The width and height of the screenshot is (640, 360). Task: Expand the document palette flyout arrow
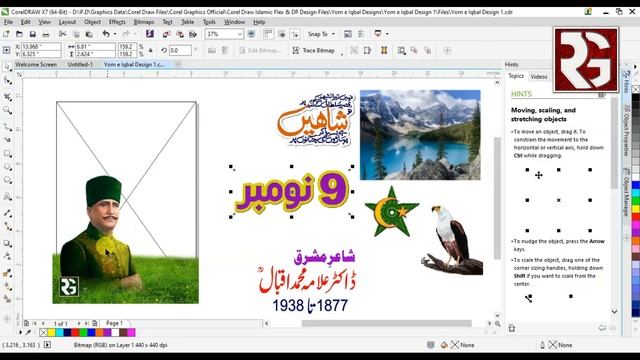[20, 333]
